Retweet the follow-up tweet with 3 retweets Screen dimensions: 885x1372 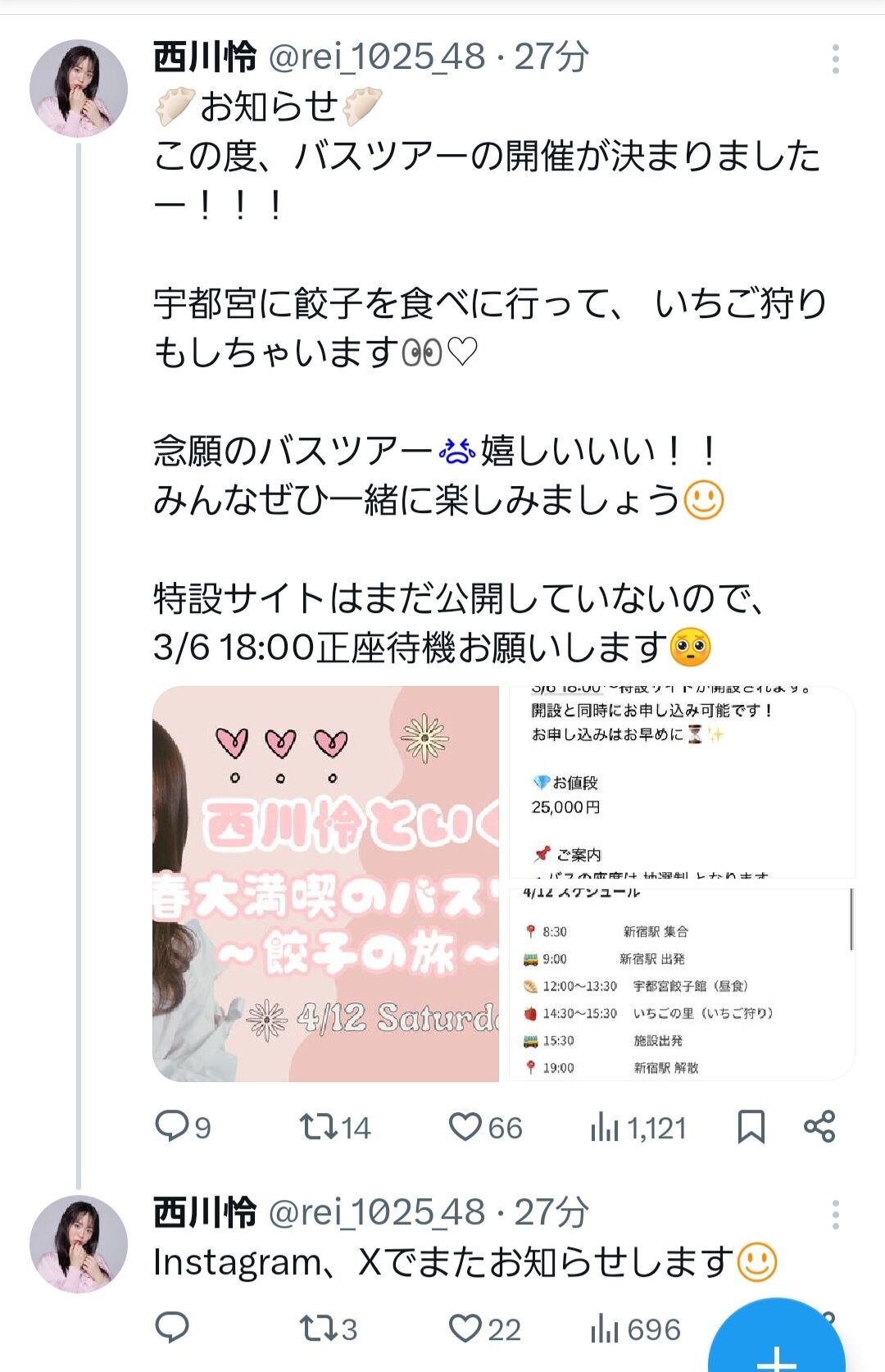point(328,1328)
